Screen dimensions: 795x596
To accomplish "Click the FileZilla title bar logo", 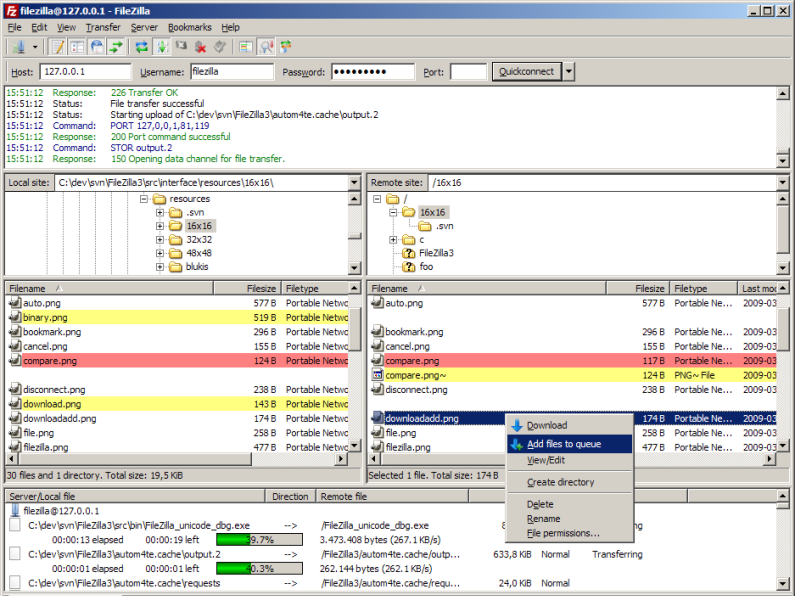I will click(11, 11).
